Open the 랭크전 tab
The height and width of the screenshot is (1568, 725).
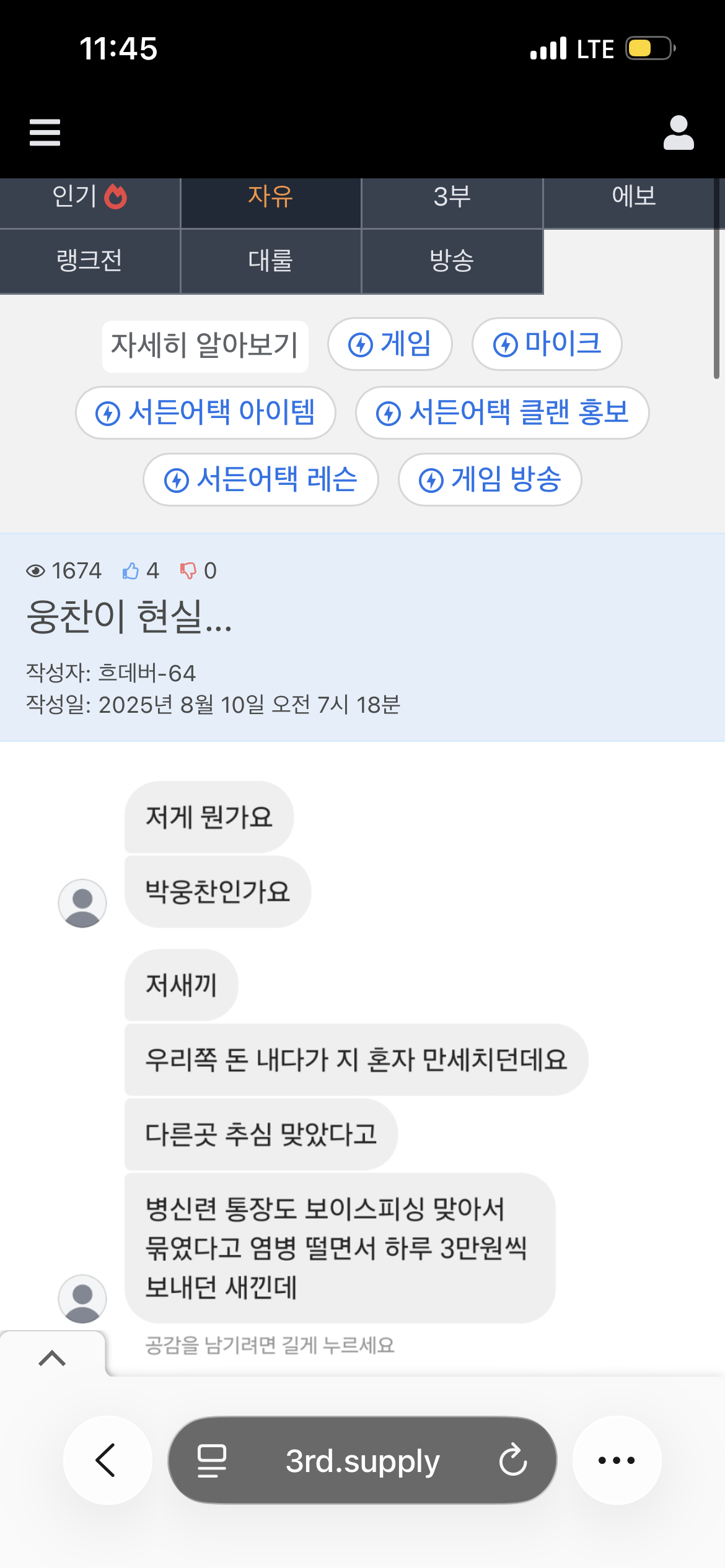pos(90,260)
